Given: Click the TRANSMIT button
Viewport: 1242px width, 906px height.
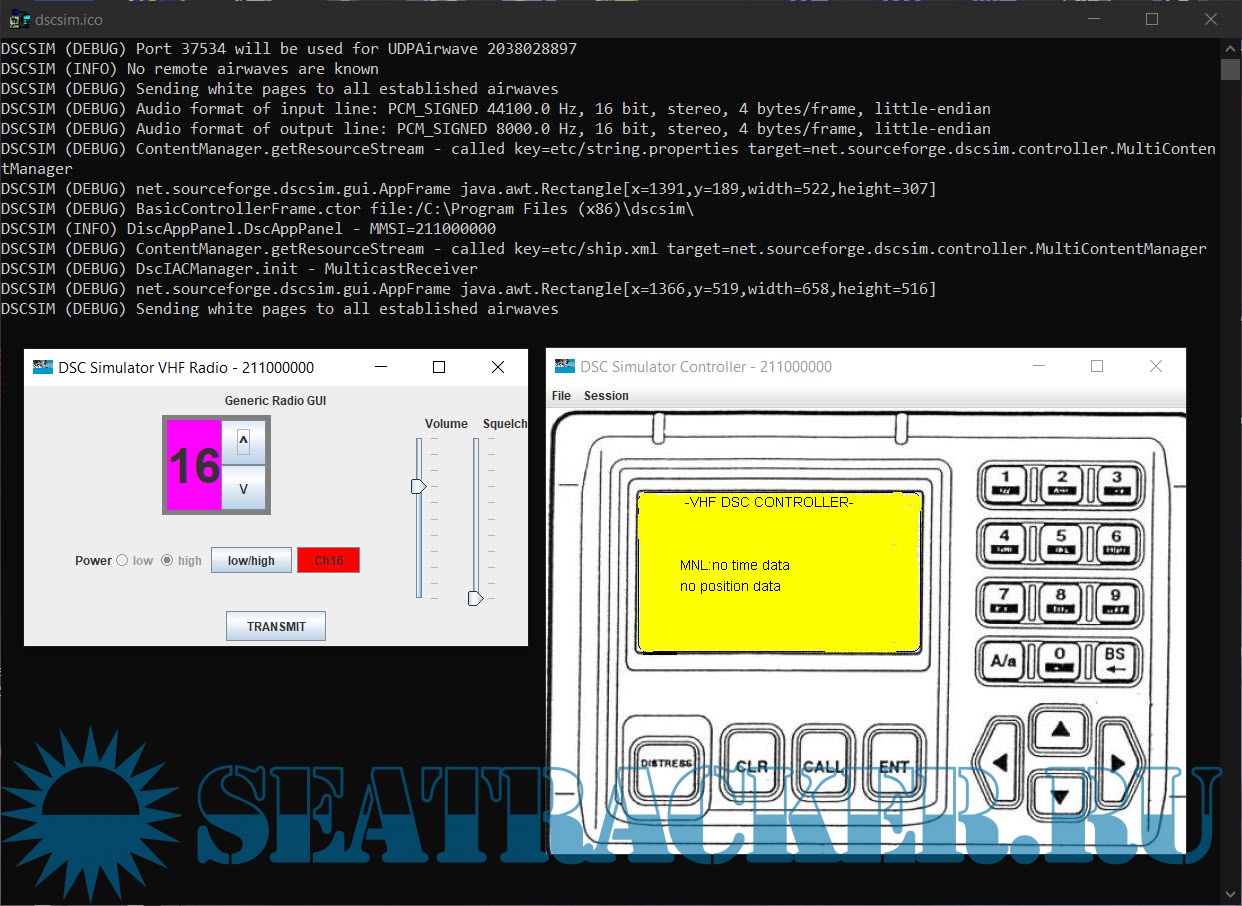Looking at the screenshot, I should tap(276, 626).
